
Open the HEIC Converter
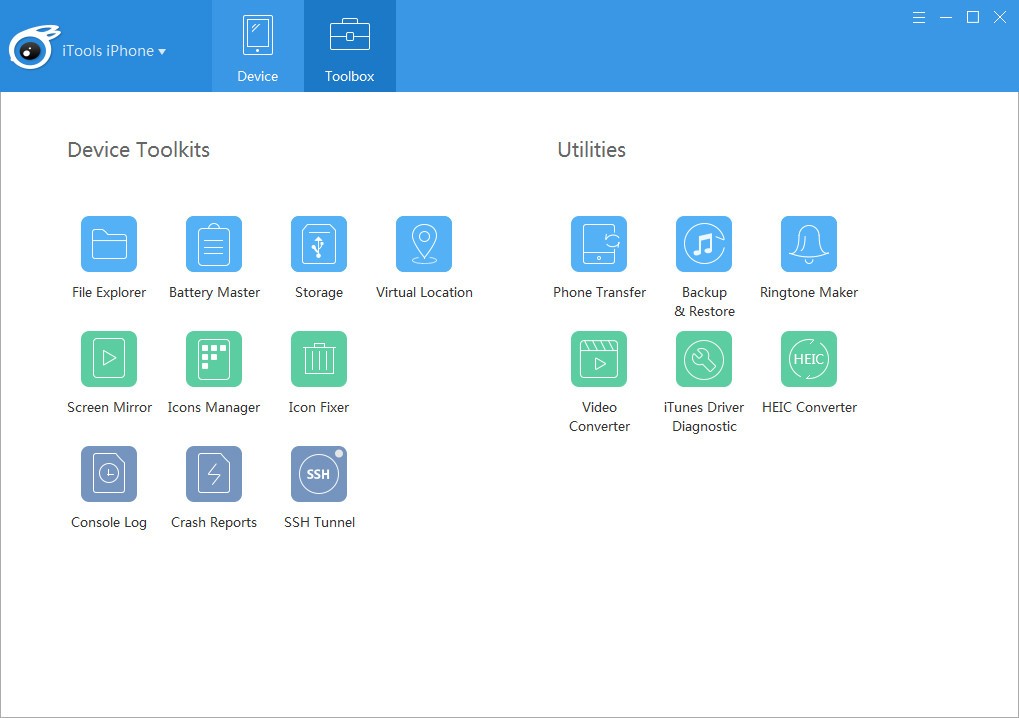(808, 358)
